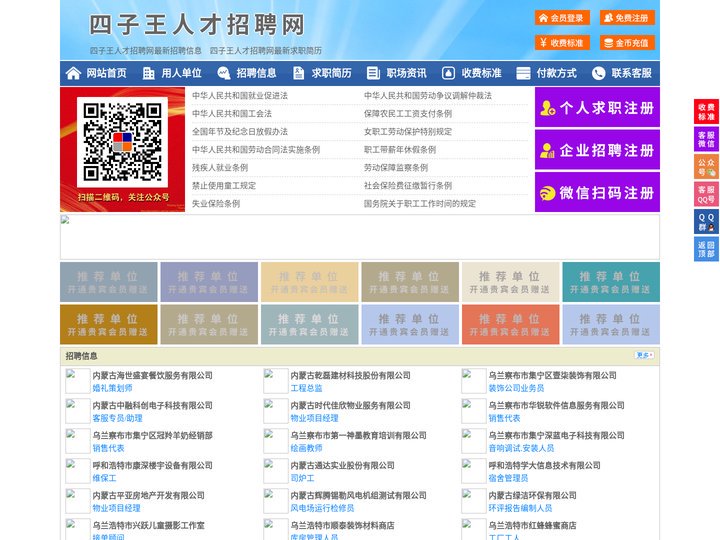This screenshot has height=540, width=720.
Task: Open 工程总监 job link
Action: (306, 388)
